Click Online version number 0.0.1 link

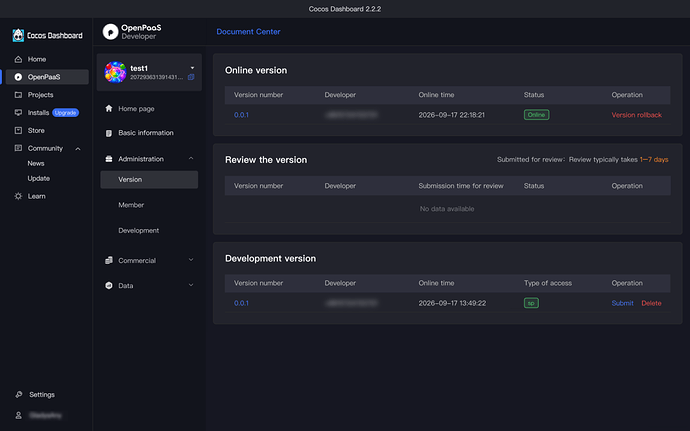click(241, 115)
